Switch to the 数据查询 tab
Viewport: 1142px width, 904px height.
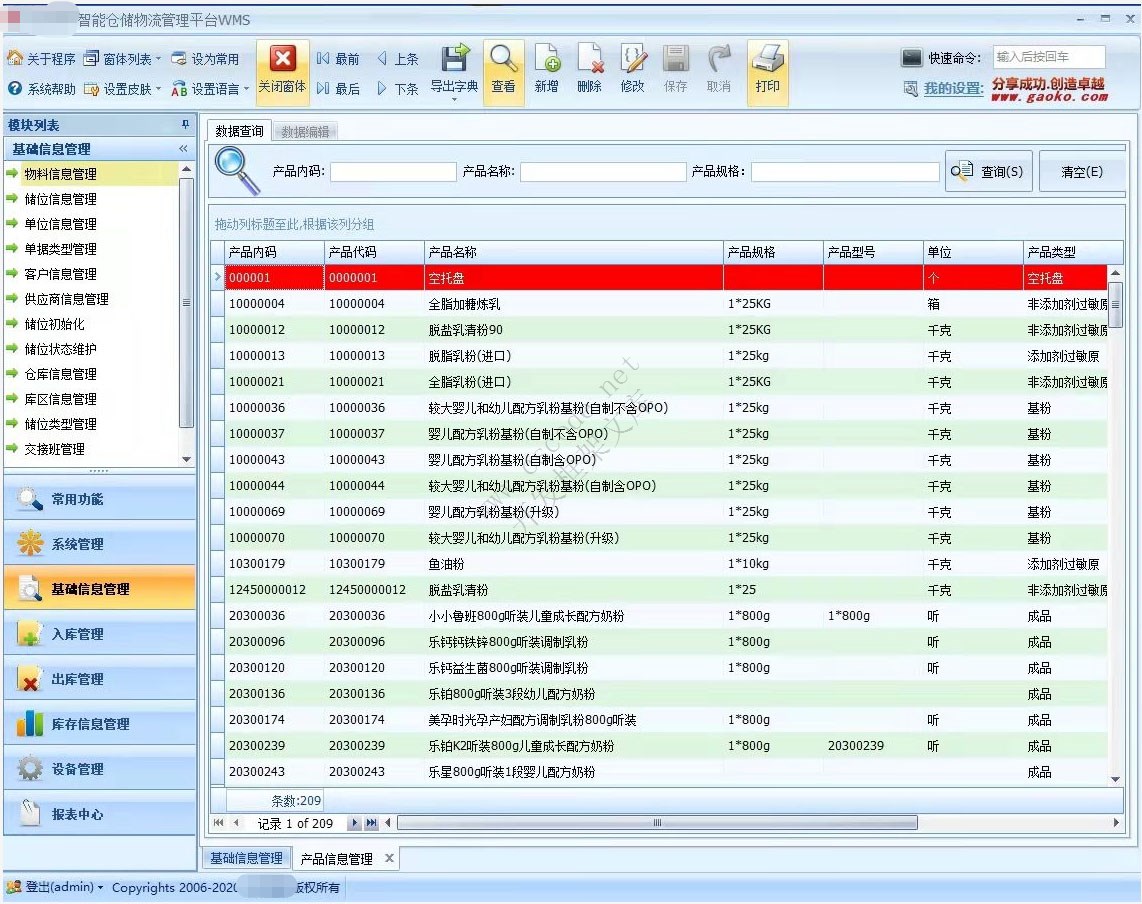[240, 131]
